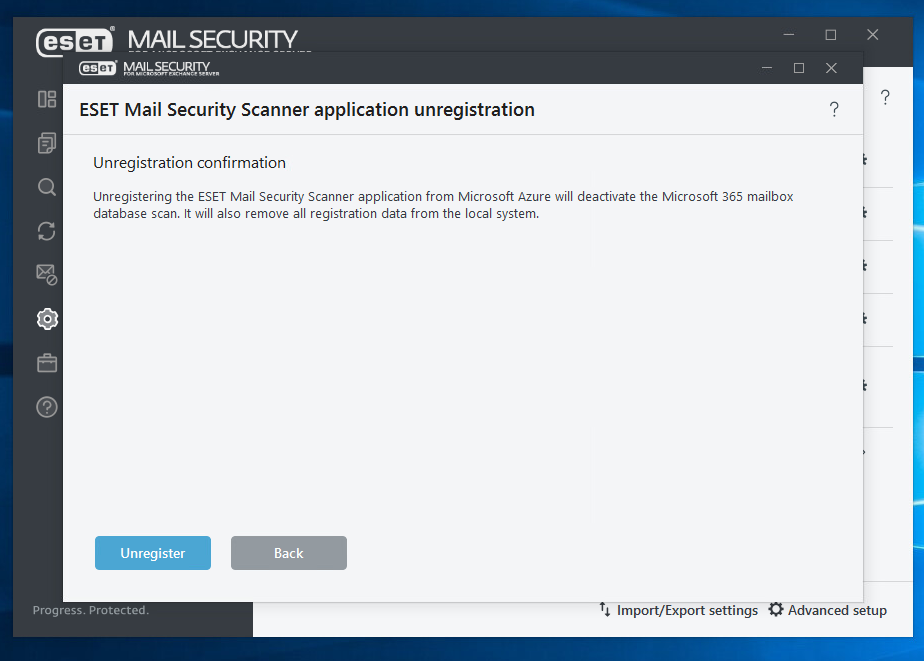
Task: Click the Help question mark sidebar icon
Action: pos(46,407)
